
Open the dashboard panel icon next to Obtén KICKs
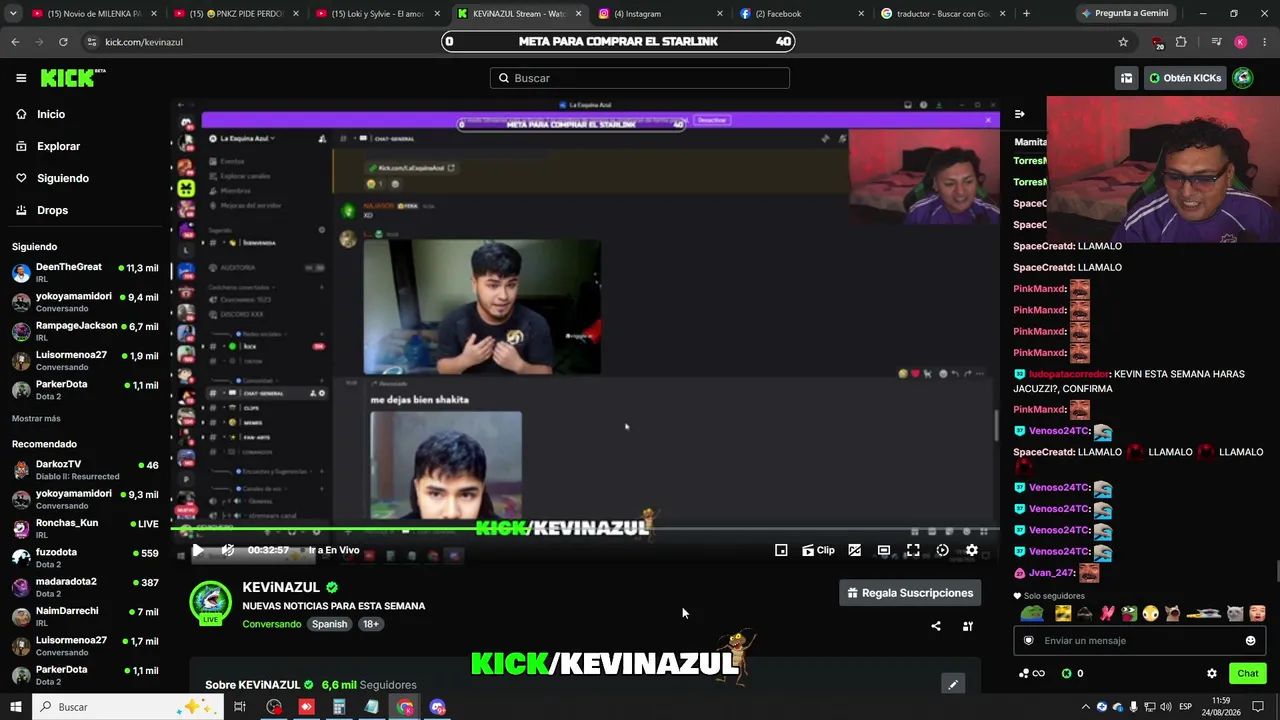tap(1126, 78)
